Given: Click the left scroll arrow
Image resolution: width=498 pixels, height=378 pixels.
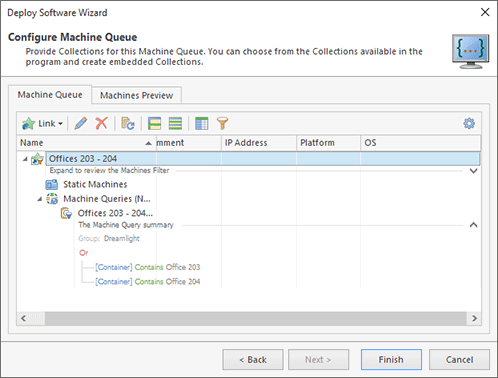Looking at the screenshot, I should (x=23, y=318).
